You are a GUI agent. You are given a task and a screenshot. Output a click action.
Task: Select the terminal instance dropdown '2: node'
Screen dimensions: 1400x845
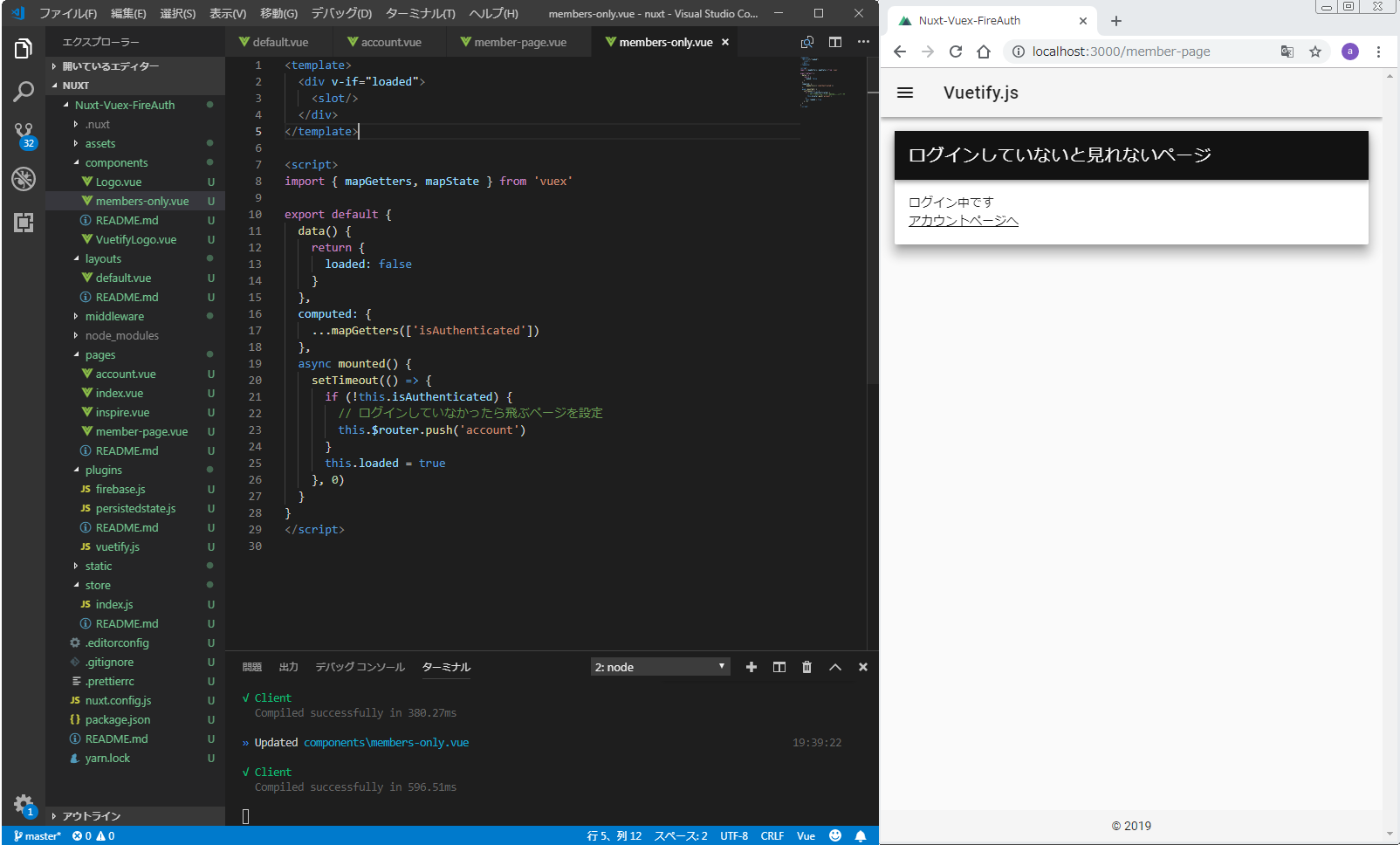660,667
